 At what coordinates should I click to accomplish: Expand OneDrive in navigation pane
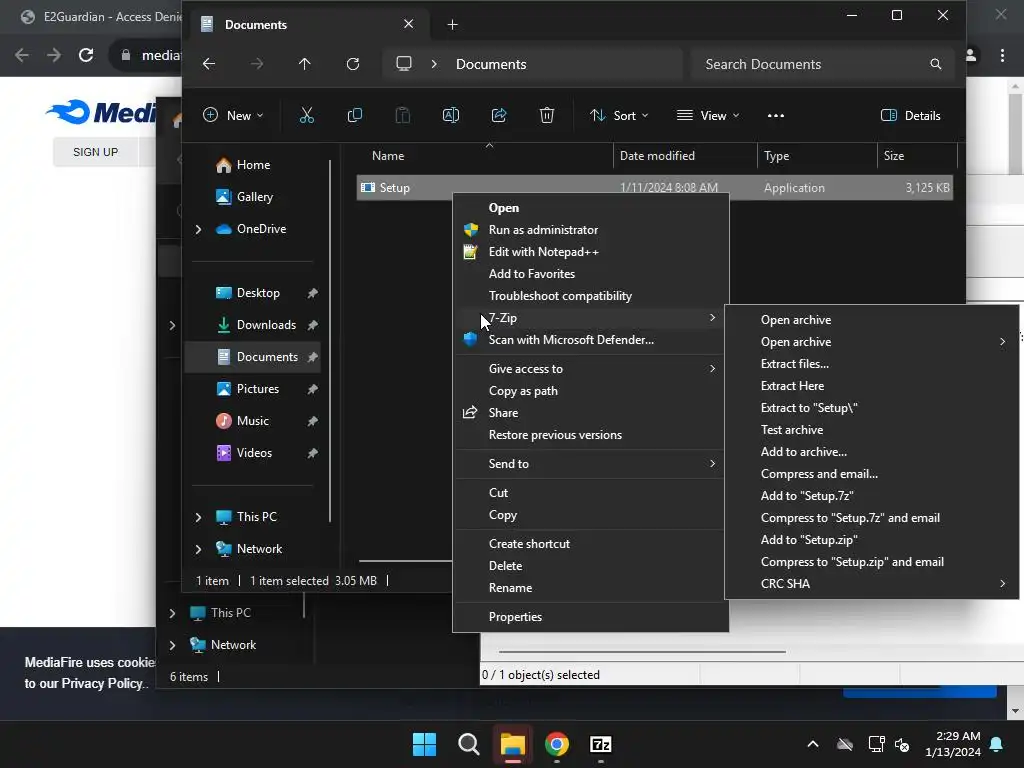(199, 229)
